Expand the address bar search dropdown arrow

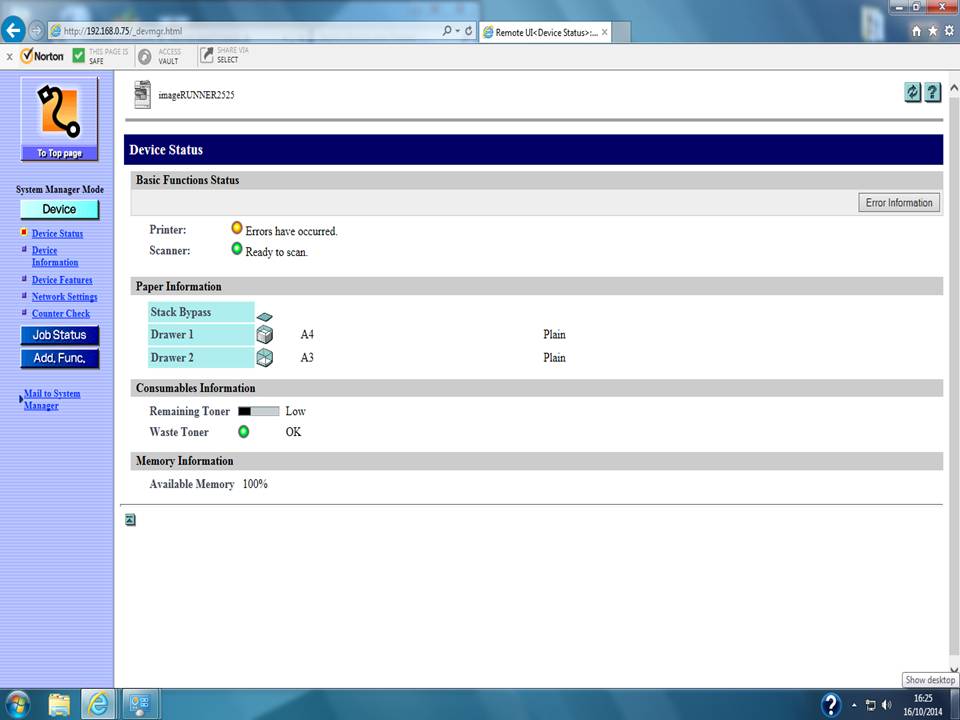click(x=457, y=31)
